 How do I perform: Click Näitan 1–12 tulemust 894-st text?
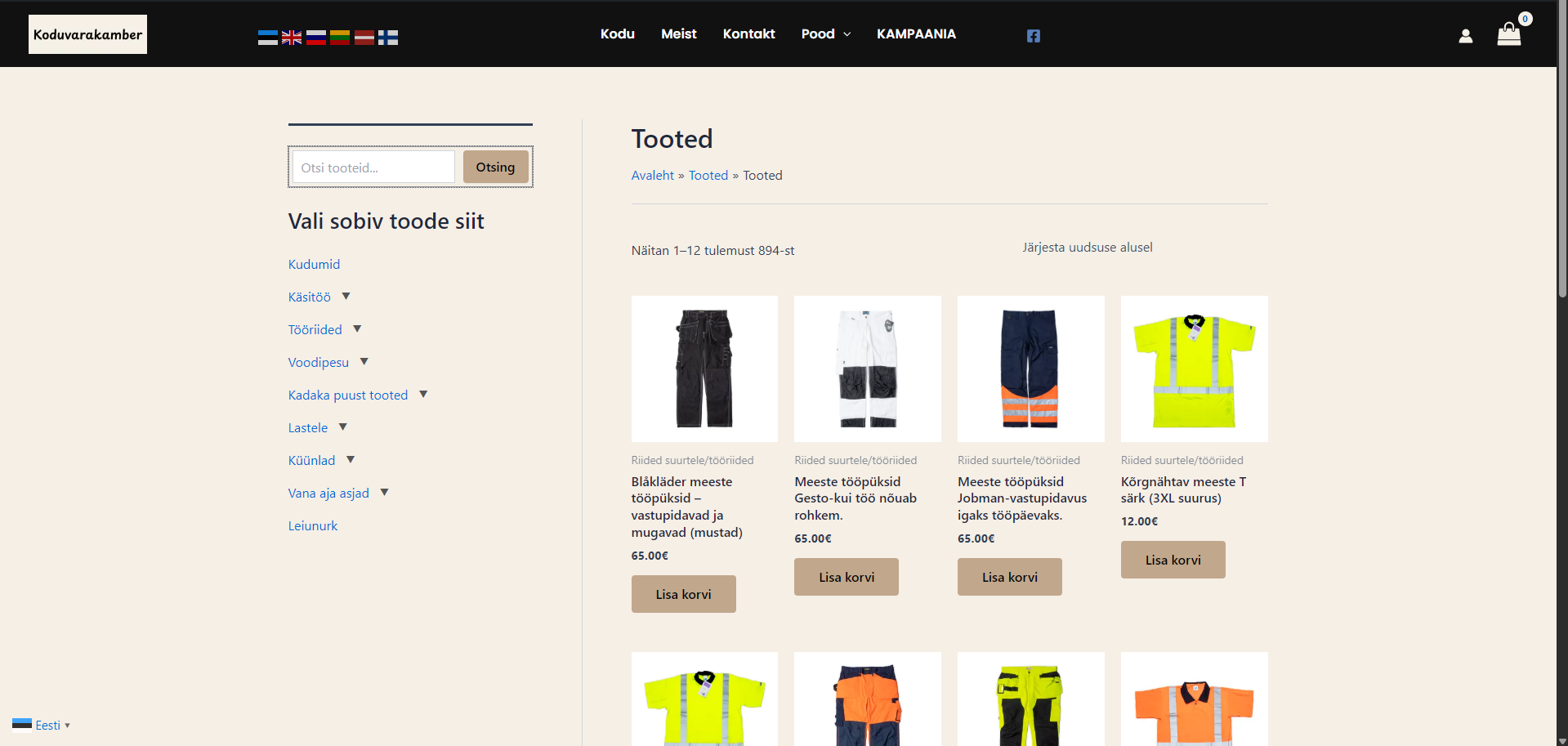tap(713, 250)
